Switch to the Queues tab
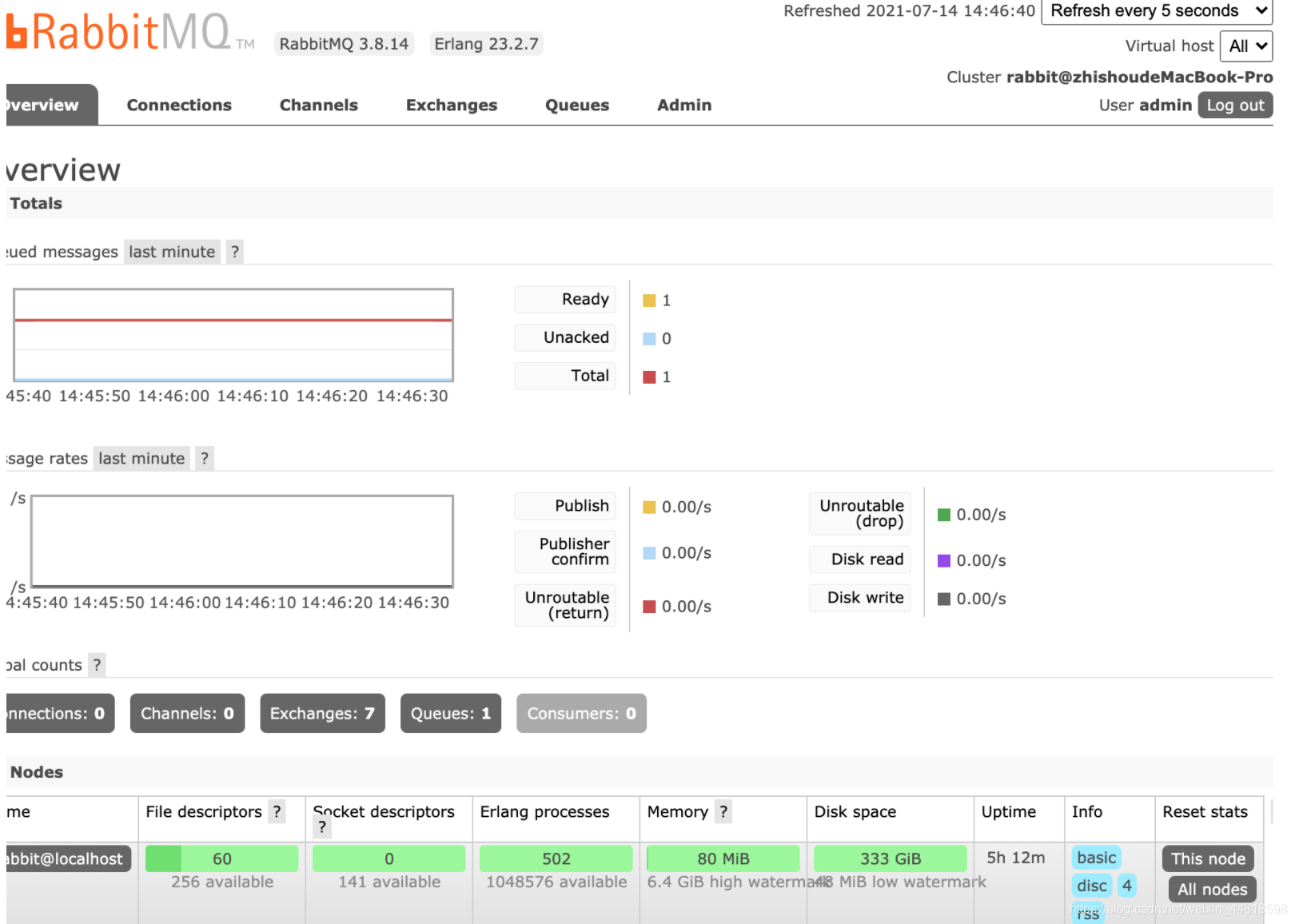 (x=577, y=105)
